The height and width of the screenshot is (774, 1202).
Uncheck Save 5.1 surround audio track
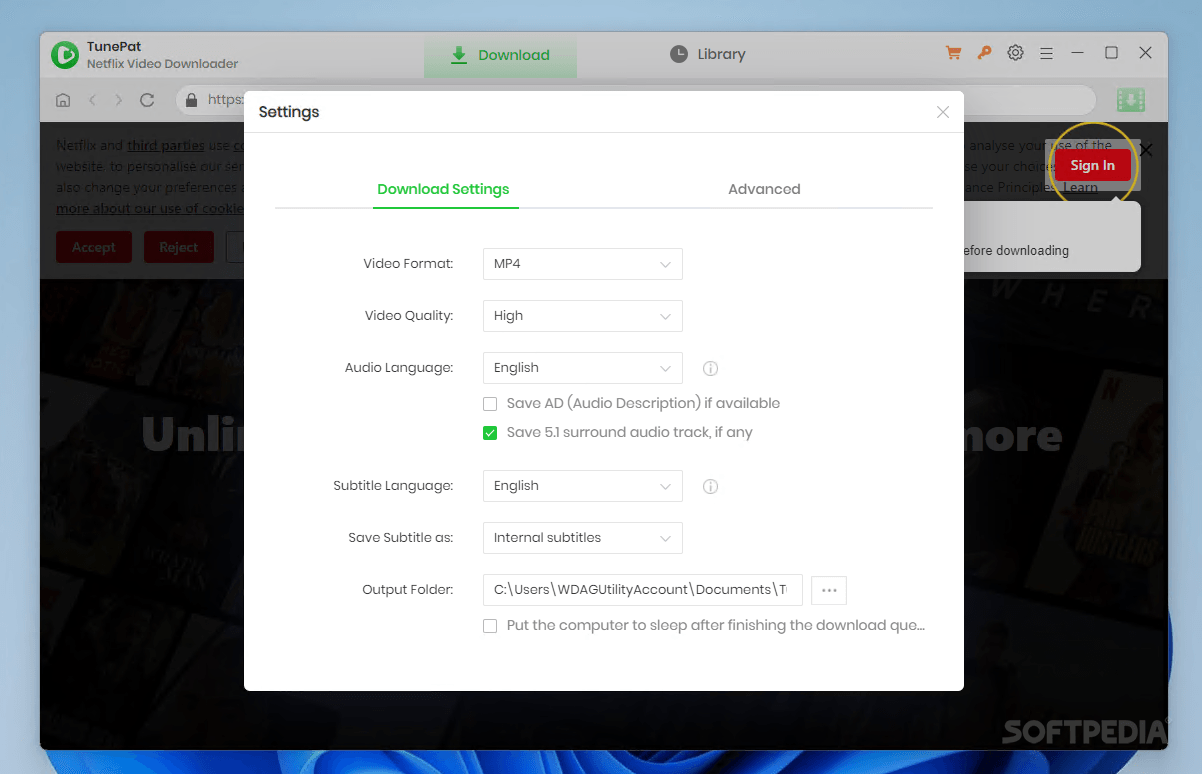pyautogui.click(x=490, y=433)
